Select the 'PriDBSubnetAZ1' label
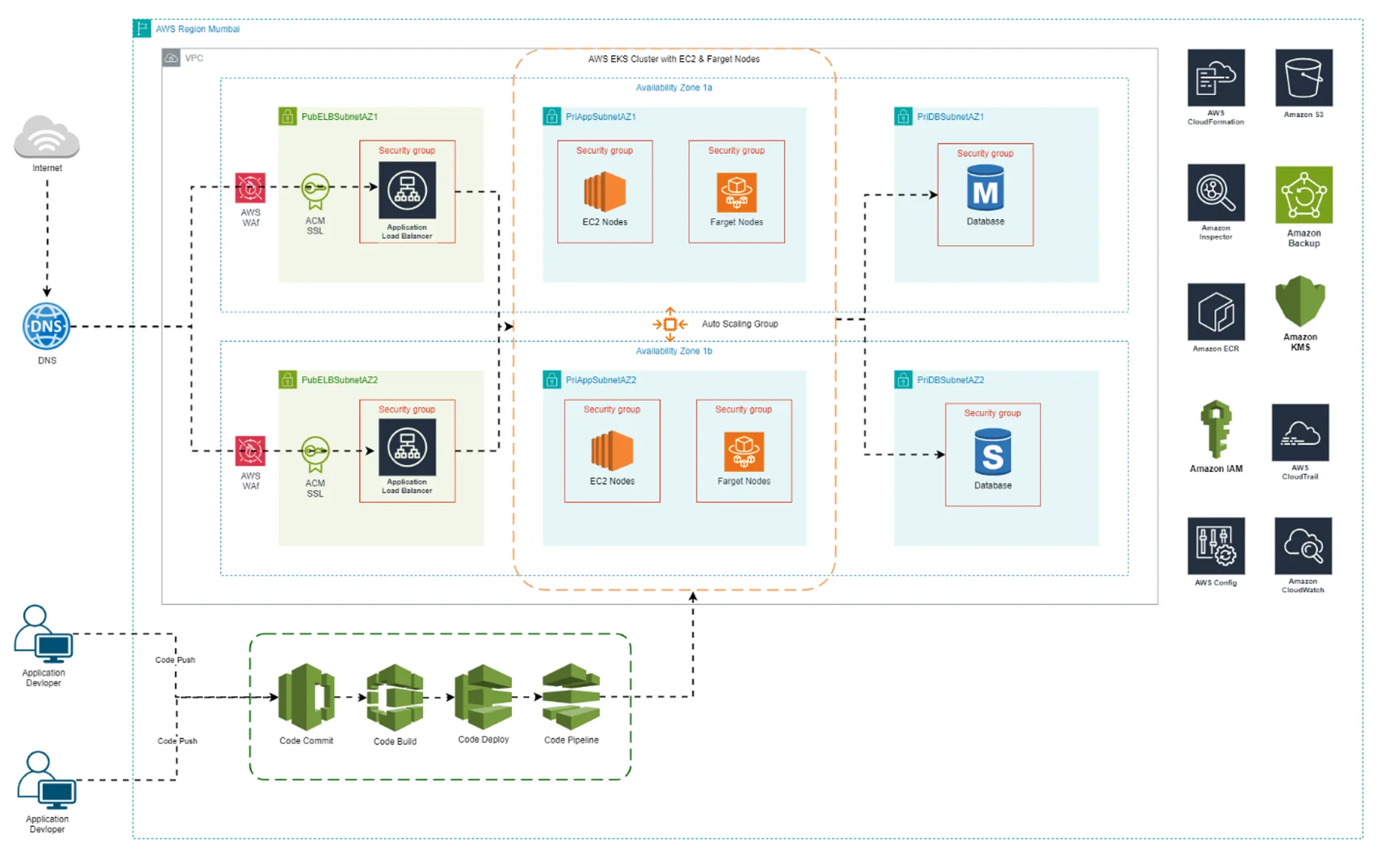The image size is (1385, 868). pos(950,116)
